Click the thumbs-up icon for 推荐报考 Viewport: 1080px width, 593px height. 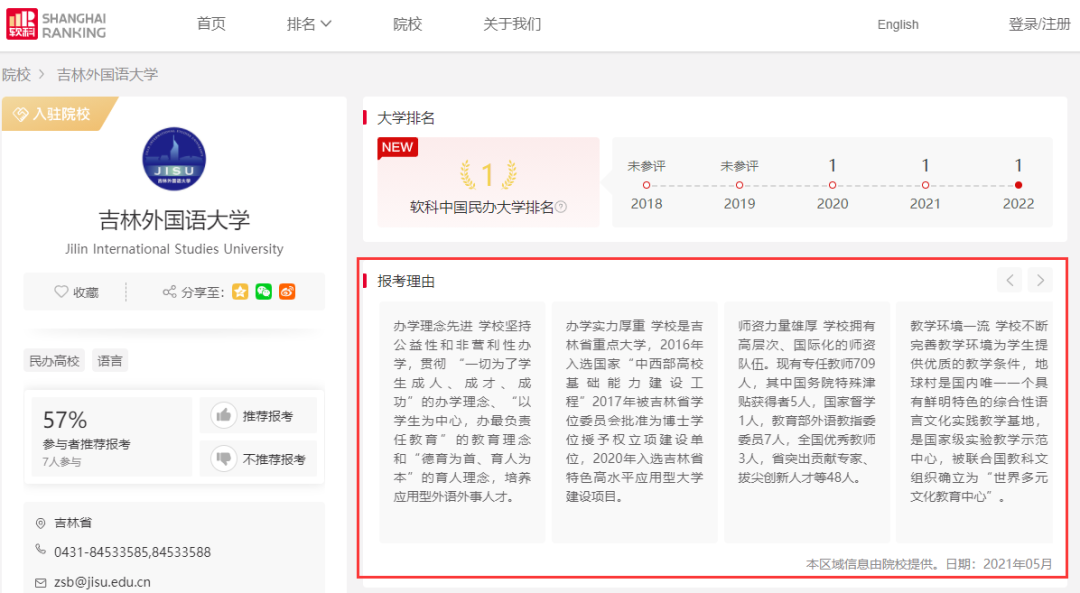222,416
